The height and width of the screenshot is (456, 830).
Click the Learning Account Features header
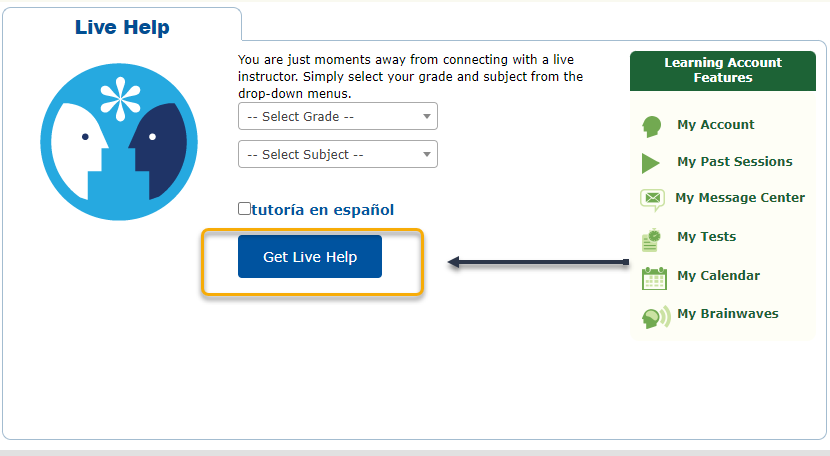[x=723, y=70]
